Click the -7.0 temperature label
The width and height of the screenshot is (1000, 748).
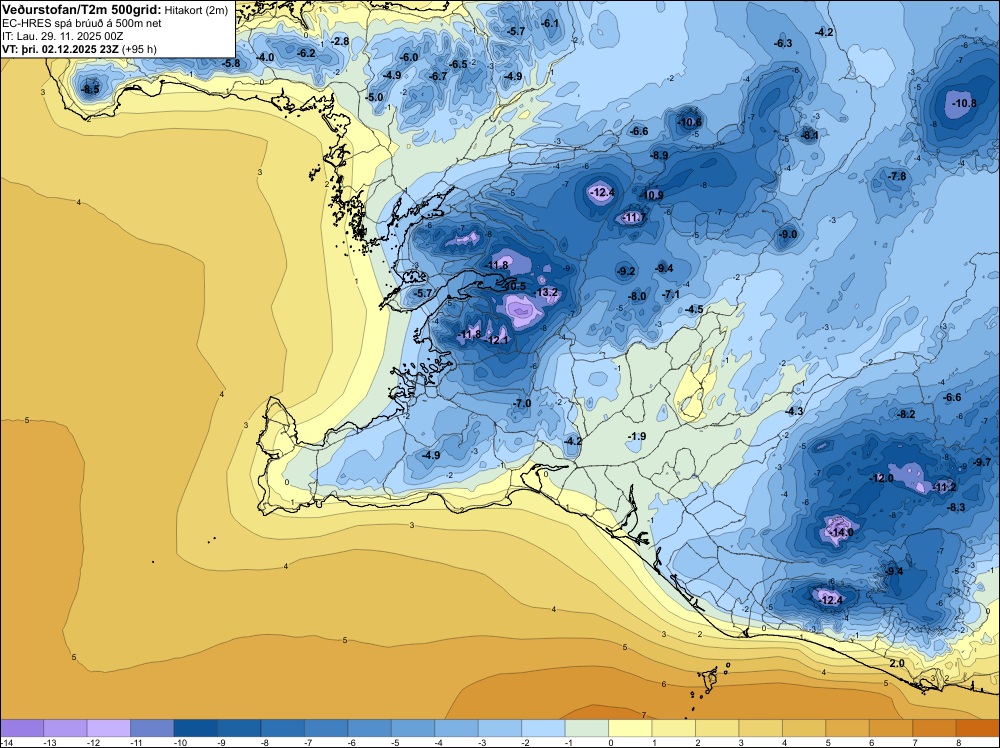[x=522, y=403]
